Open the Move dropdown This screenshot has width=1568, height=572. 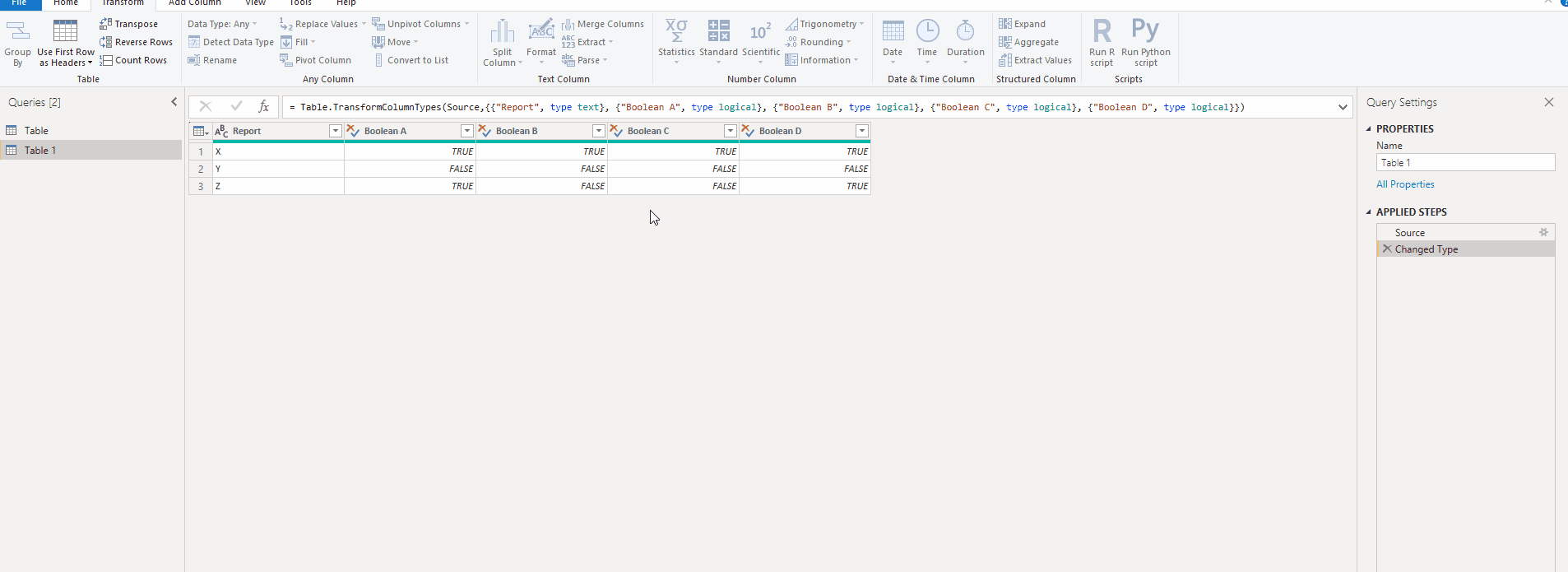click(x=395, y=42)
